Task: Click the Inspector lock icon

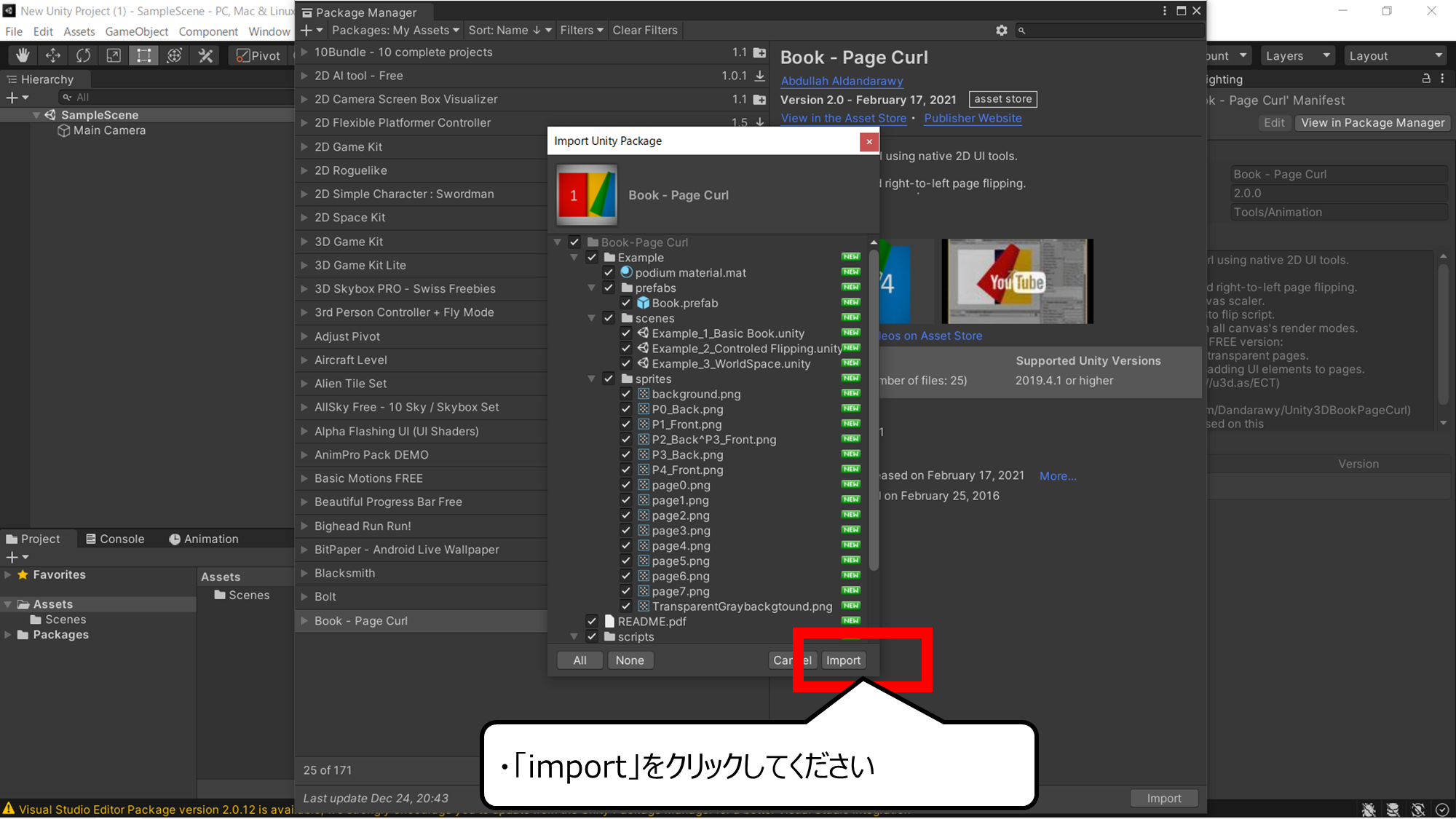Action: coord(1426,79)
